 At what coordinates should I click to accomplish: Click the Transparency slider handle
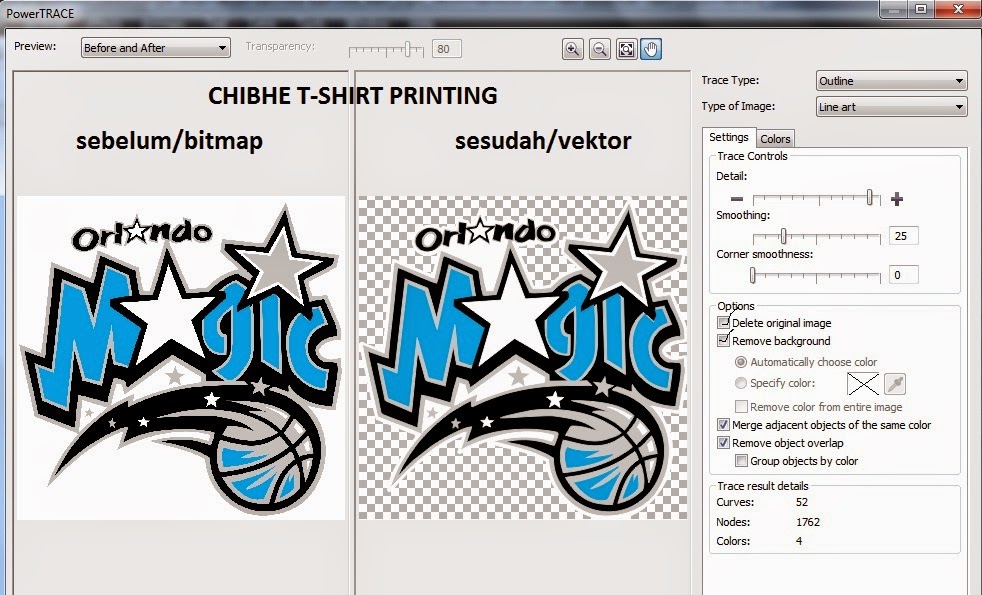click(407, 49)
